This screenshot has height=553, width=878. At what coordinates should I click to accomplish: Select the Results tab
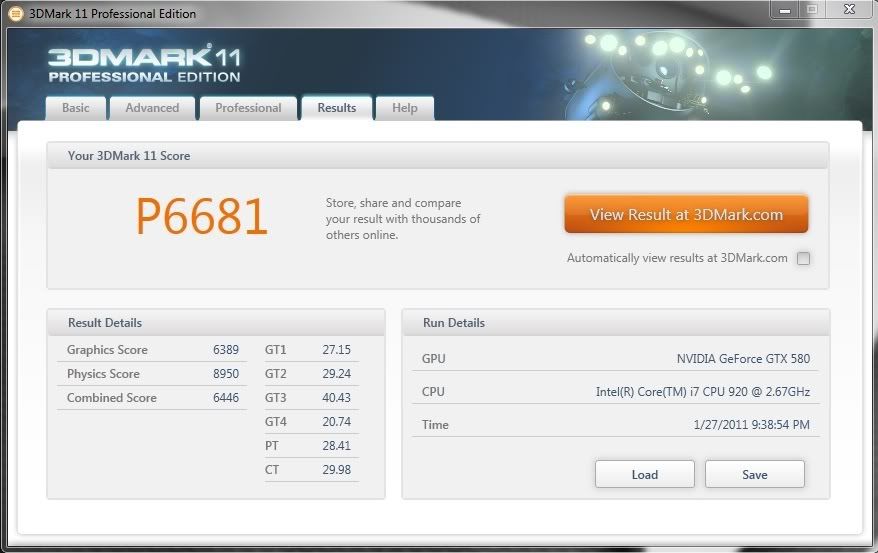[x=337, y=107]
